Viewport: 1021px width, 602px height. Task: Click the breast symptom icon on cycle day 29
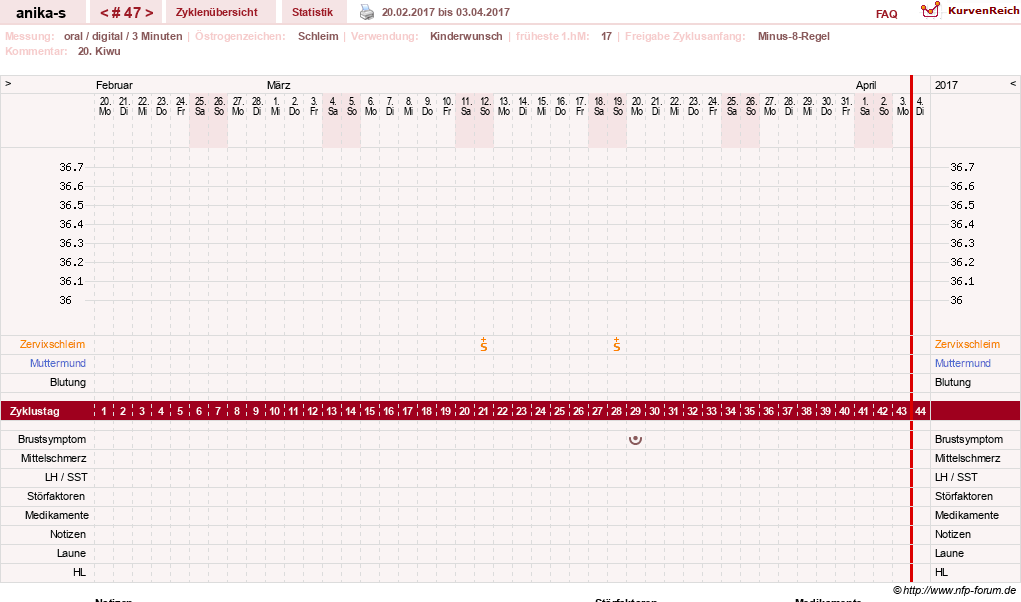click(x=636, y=439)
